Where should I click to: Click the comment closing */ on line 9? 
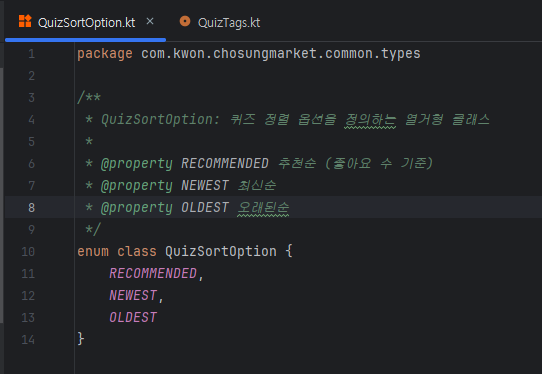tap(93, 230)
